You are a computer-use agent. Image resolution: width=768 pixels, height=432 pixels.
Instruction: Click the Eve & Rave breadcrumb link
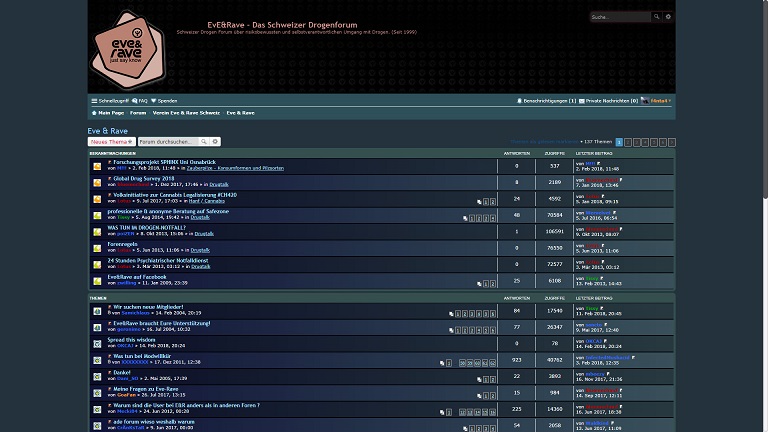[240, 113]
